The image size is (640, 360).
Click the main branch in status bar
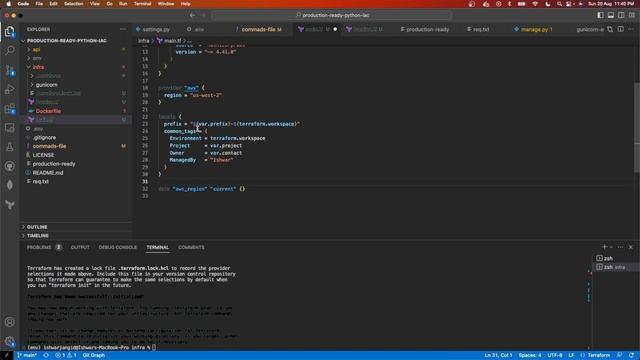(27, 356)
